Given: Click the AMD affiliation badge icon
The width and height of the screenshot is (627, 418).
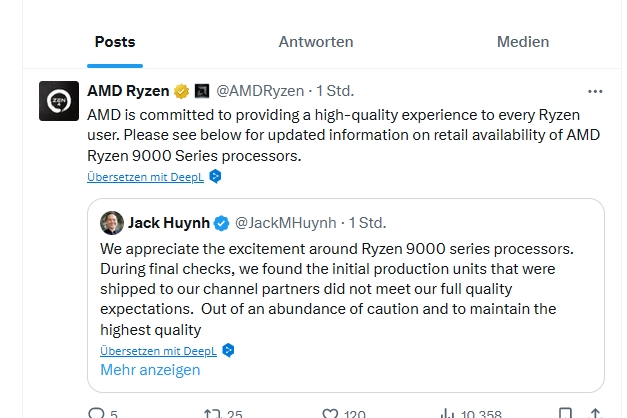Looking at the screenshot, I should pos(201,91).
